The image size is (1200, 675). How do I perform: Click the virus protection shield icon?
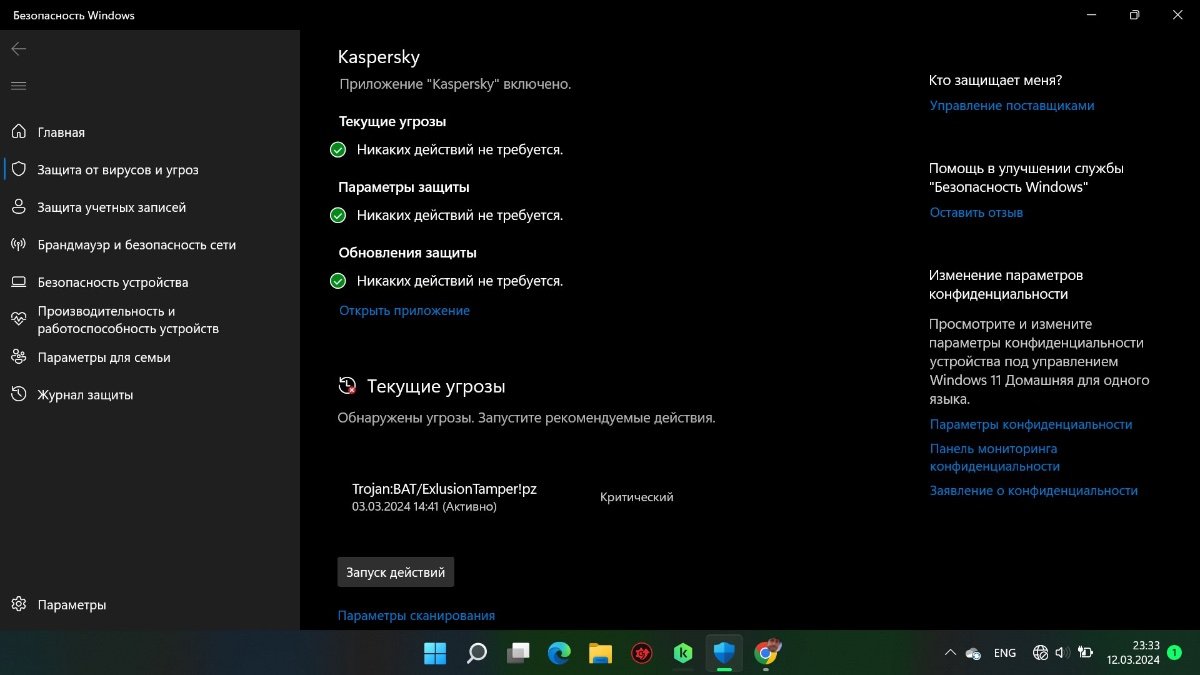coord(18,170)
